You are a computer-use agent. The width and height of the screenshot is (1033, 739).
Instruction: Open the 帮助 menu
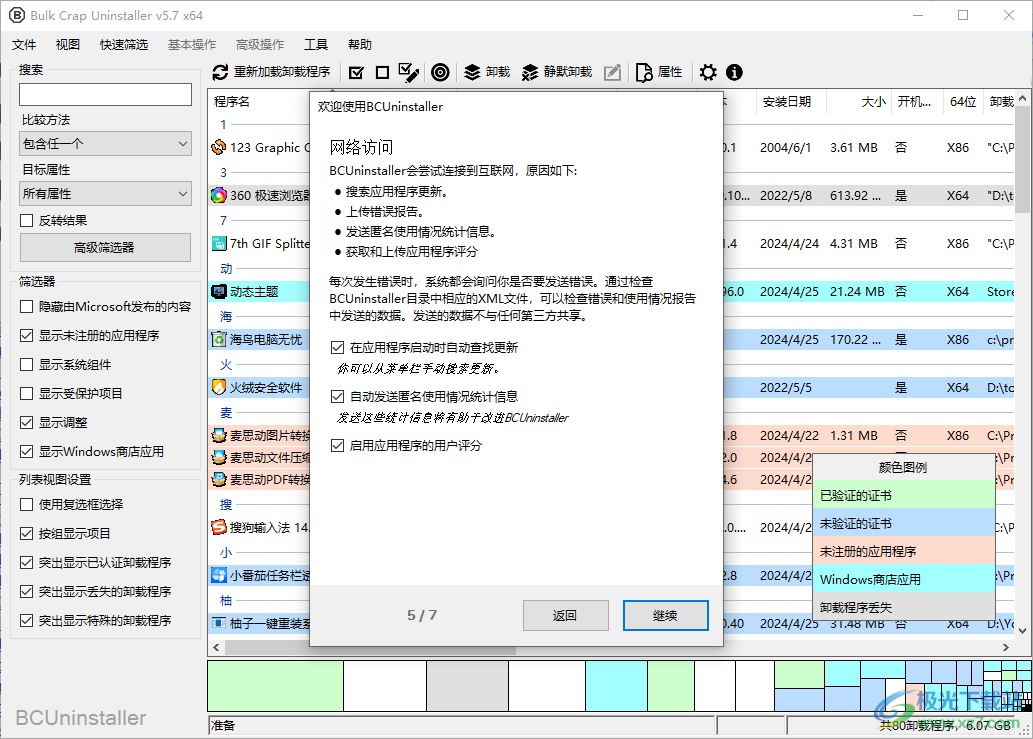click(x=359, y=44)
